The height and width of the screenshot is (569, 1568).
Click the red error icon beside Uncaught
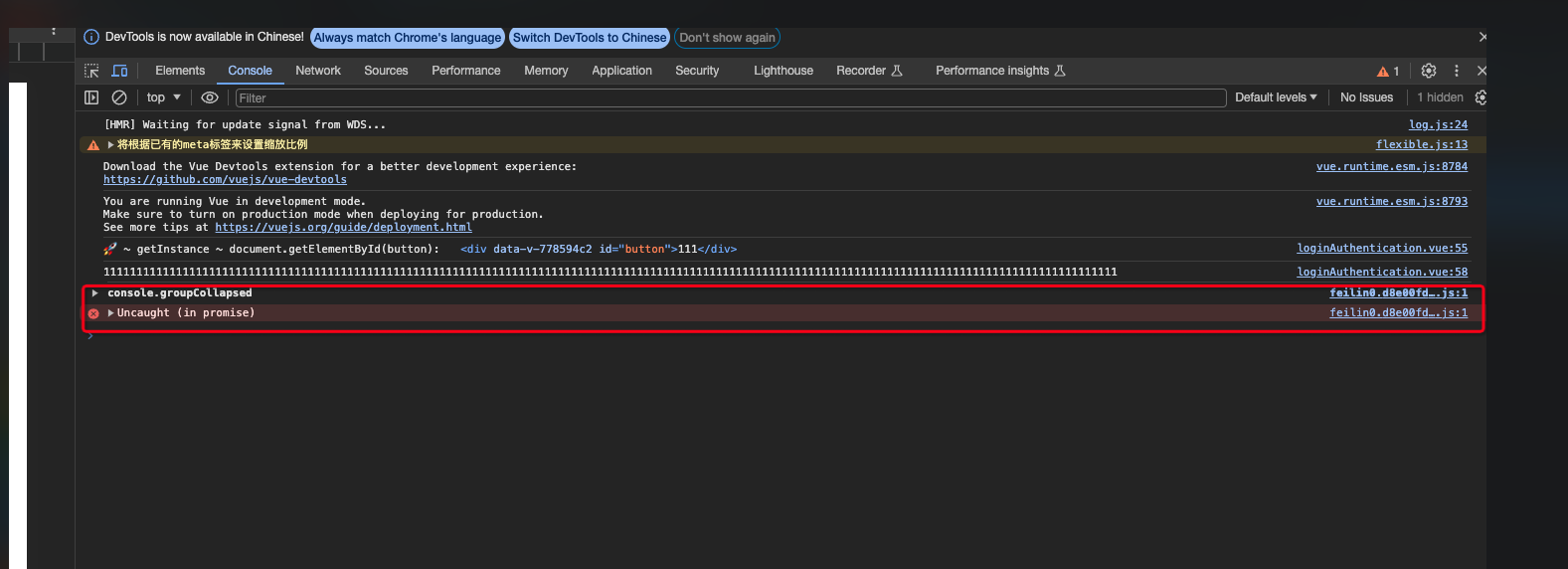[93, 313]
